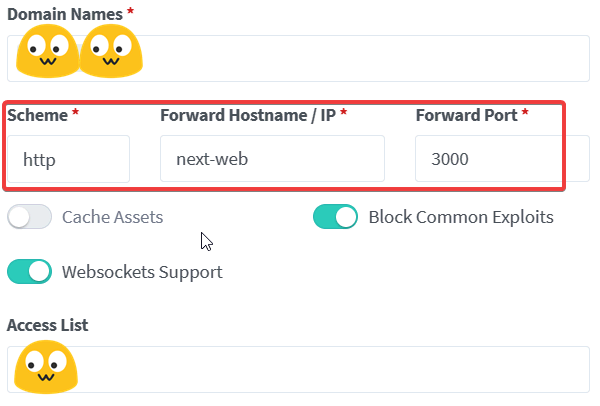Click the Forward Hostname field containing next-web
This screenshot has width=600, height=406.
[x=272, y=158]
